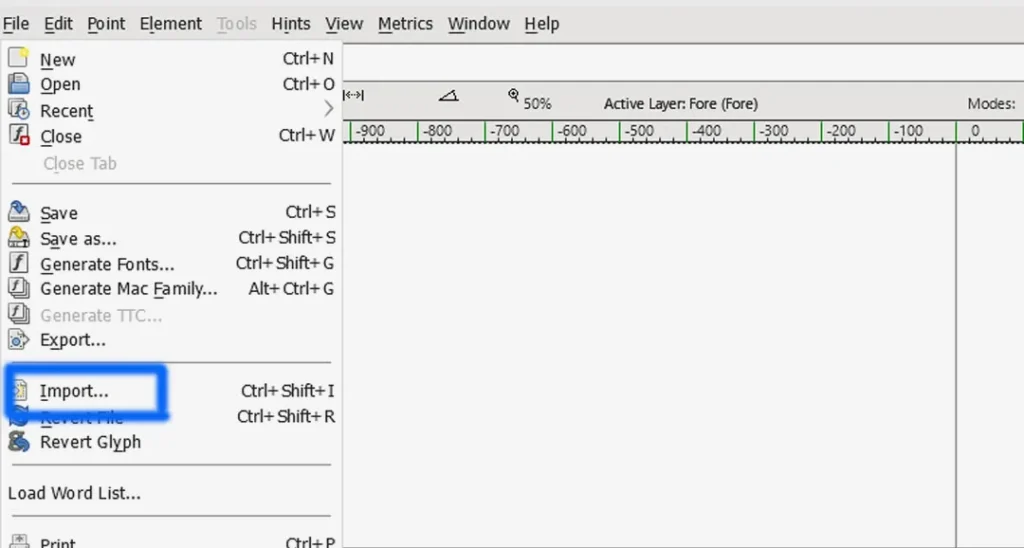Click the width measure icon in toolbar
Image resolution: width=1024 pixels, height=548 pixels.
click(353, 95)
